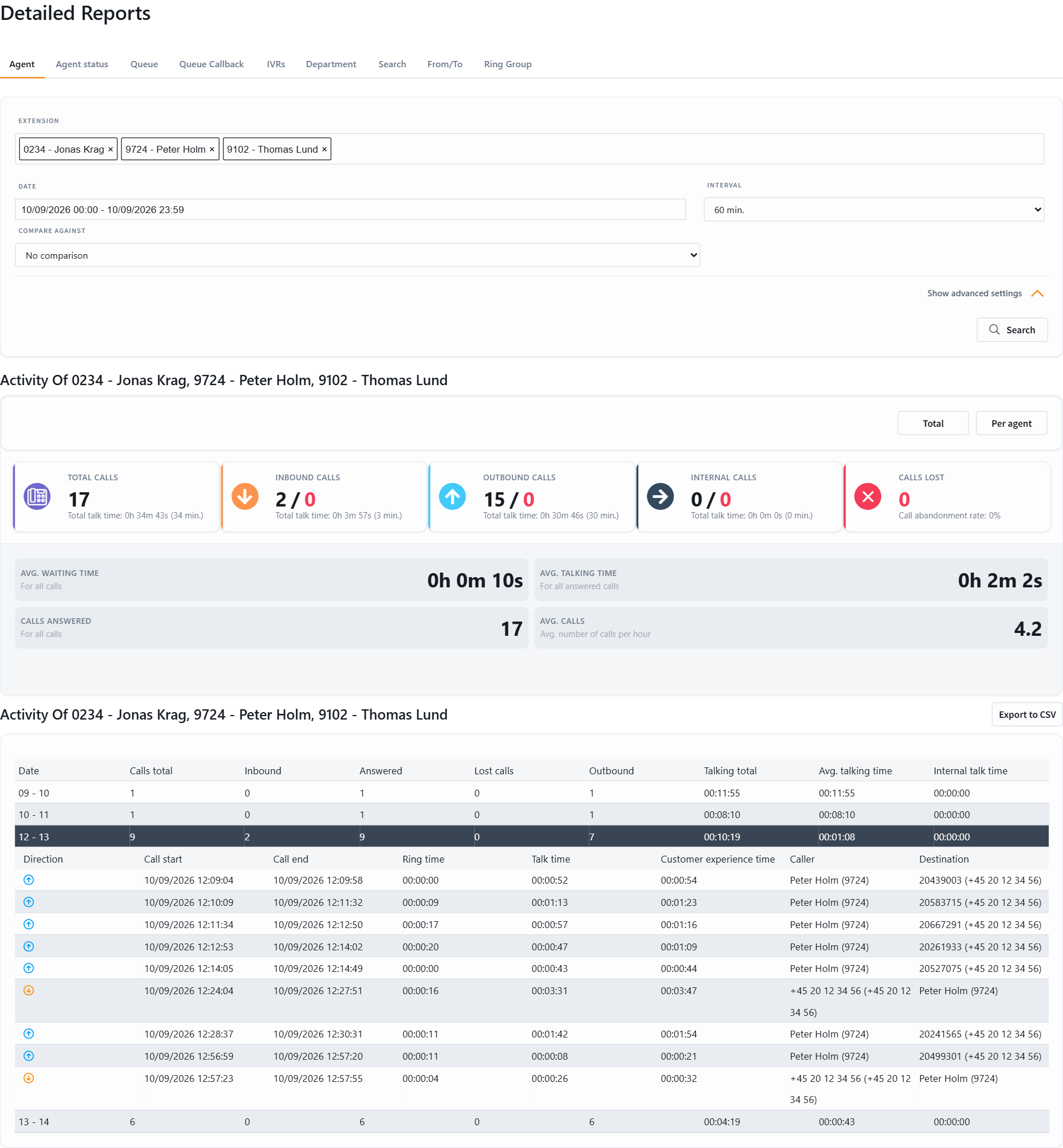Remove the 9724 - Peter Holm extension tag
This screenshot has width=1063, height=1148.
pyautogui.click(x=211, y=149)
